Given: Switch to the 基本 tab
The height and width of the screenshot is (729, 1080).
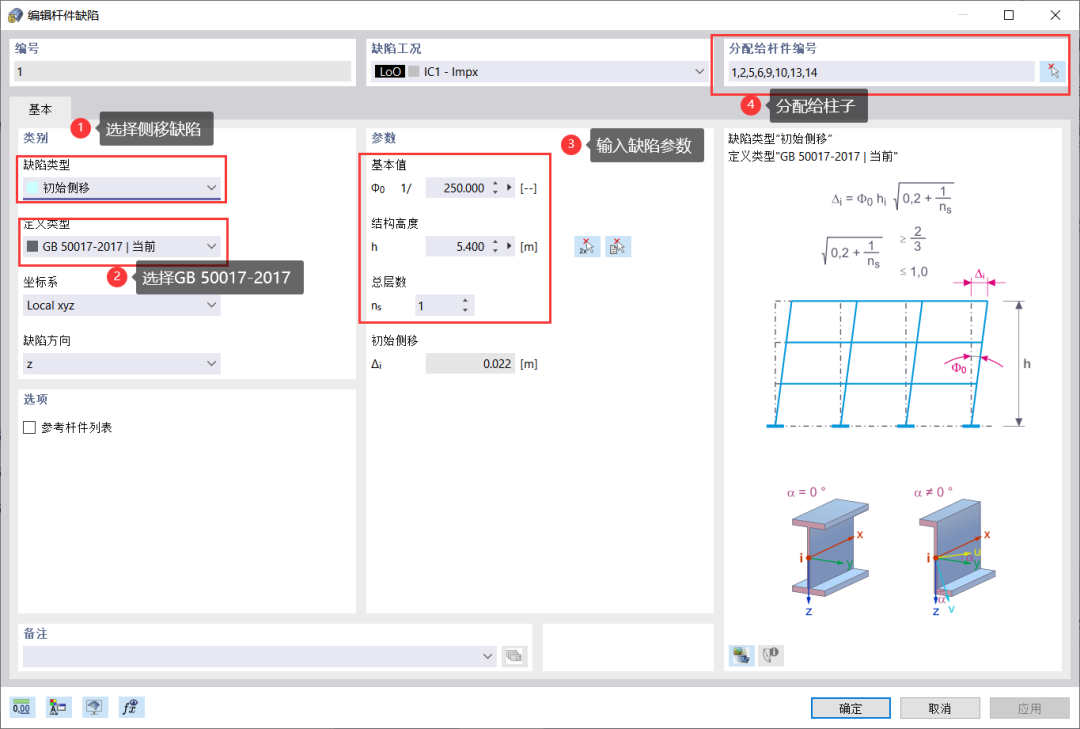Looking at the screenshot, I should coord(40,109).
